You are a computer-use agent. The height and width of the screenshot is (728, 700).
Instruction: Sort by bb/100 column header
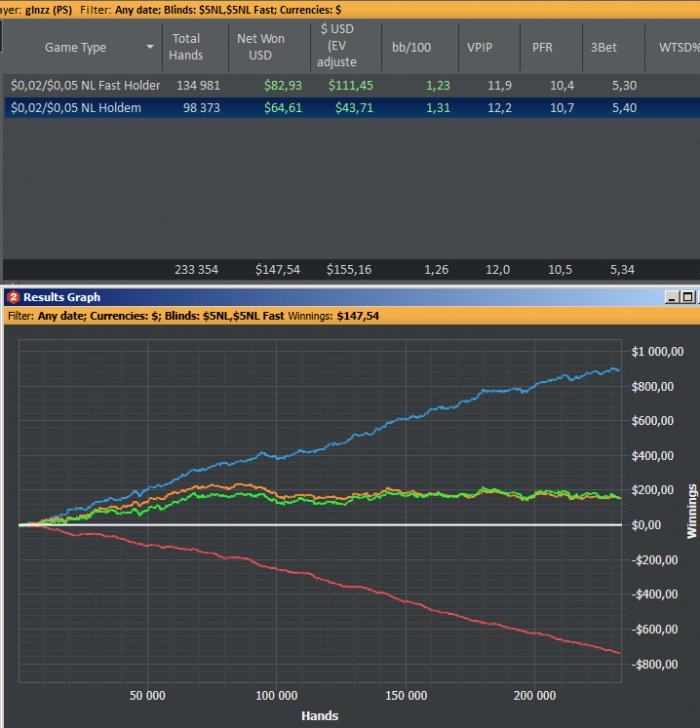411,47
